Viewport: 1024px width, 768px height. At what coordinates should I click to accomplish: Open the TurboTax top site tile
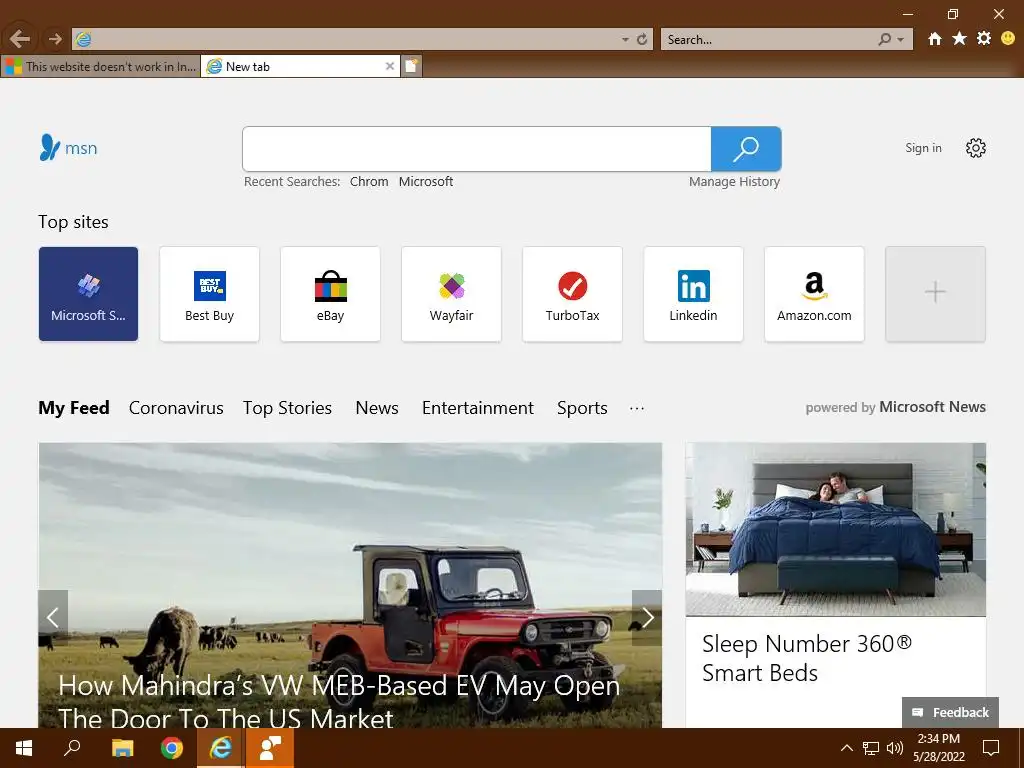[573, 294]
